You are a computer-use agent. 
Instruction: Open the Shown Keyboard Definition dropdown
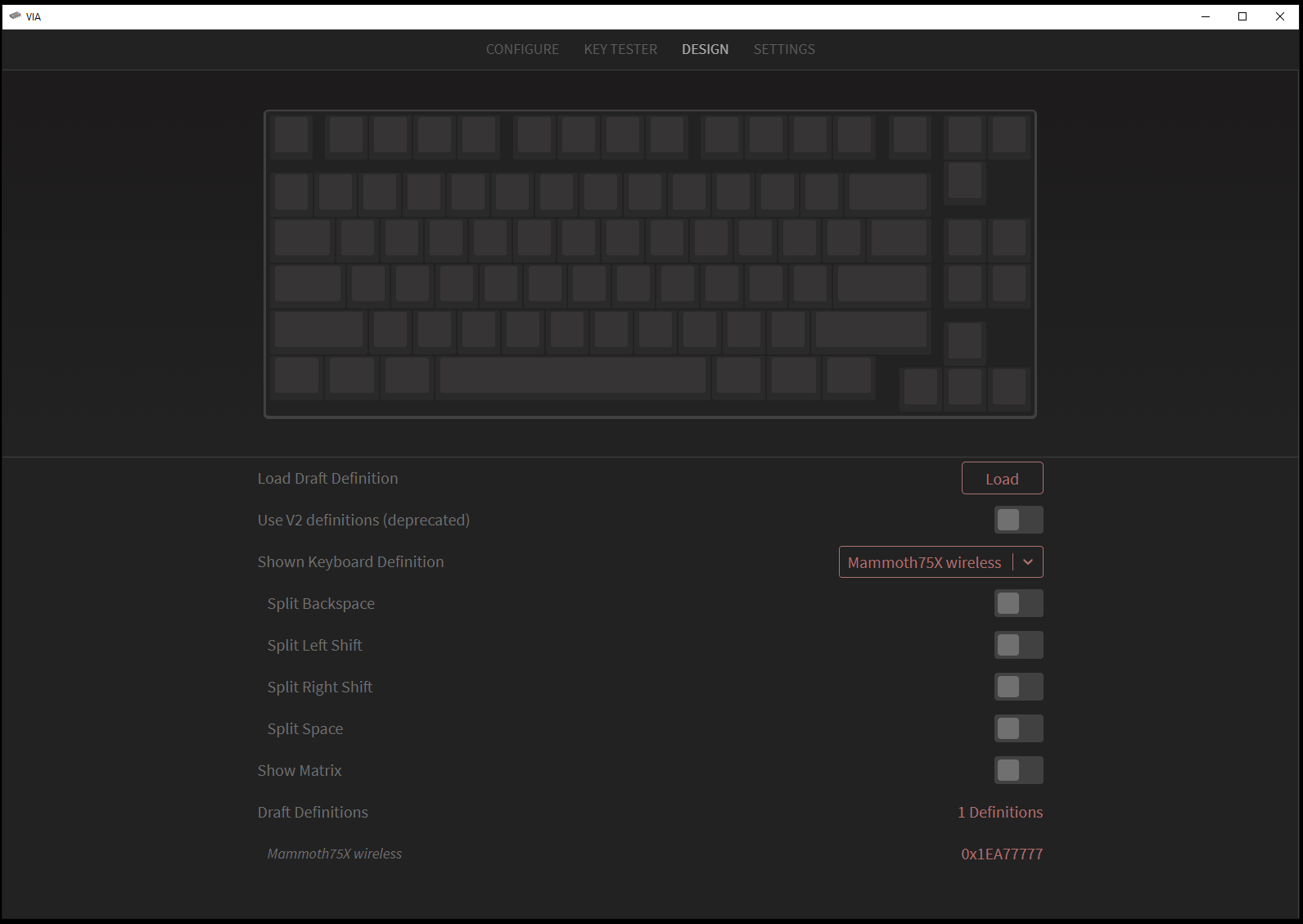click(x=940, y=562)
